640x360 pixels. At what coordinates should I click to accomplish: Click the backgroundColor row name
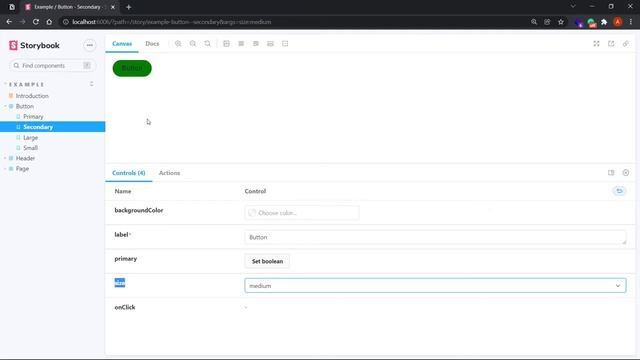[139, 210]
